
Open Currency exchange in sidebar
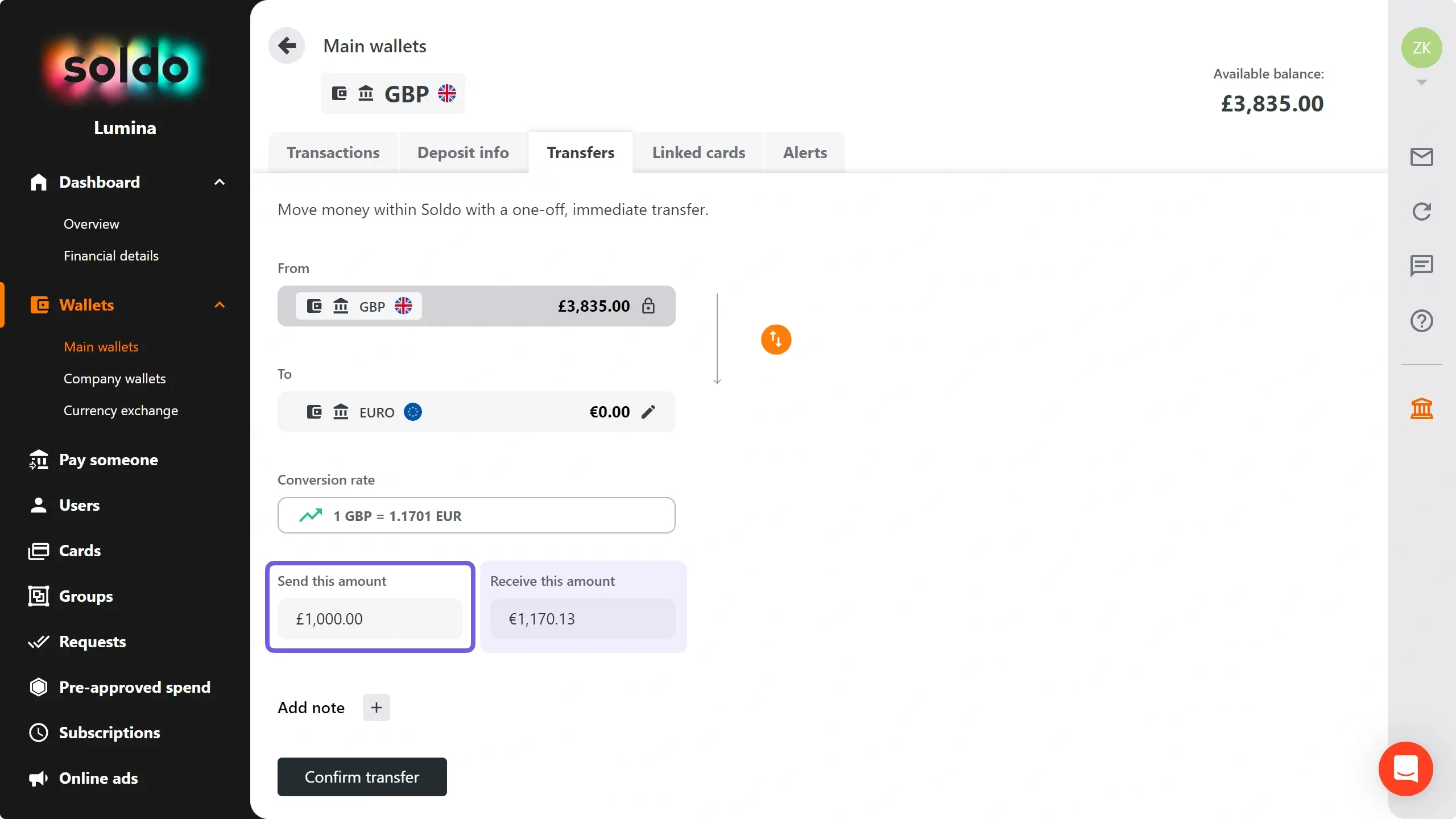121,411
